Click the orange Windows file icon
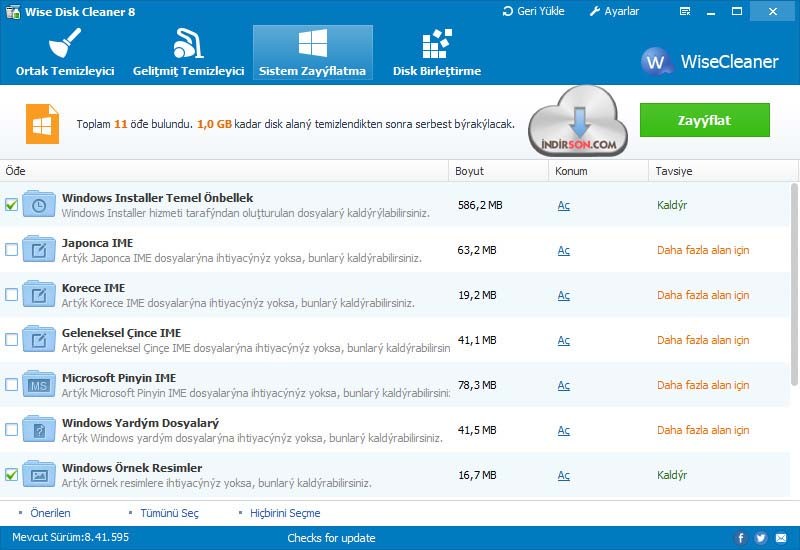This screenshot has height=550, width=800. (42, 124)
